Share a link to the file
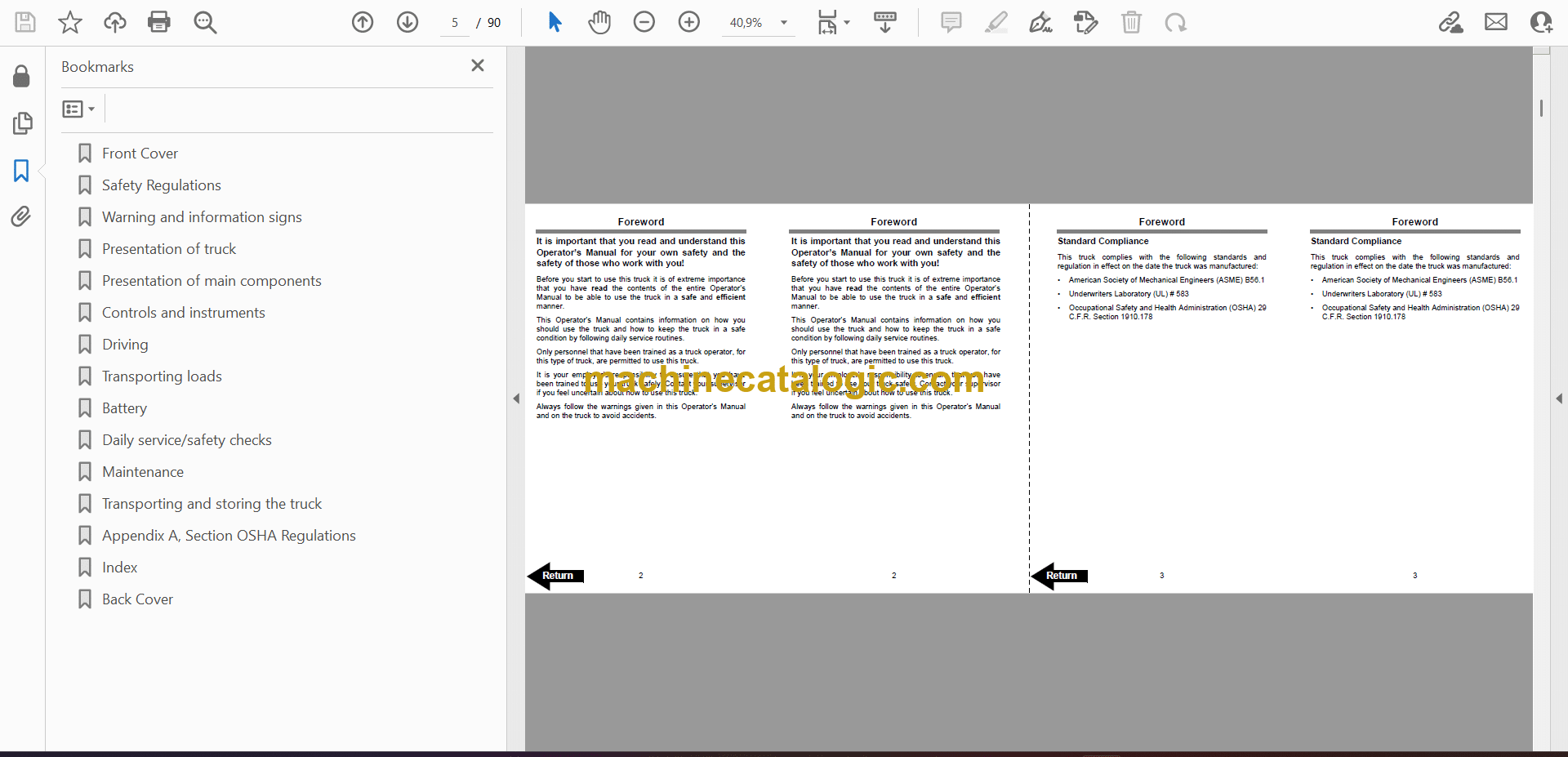The width and height of the screenshot is (1568, 757). pyautogui.click(x=1450, y=22)
